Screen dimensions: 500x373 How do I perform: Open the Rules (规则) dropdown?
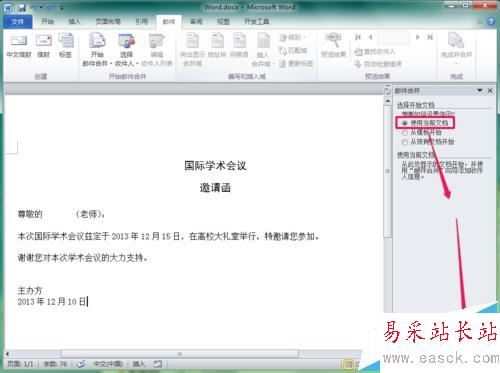point(293,37)
